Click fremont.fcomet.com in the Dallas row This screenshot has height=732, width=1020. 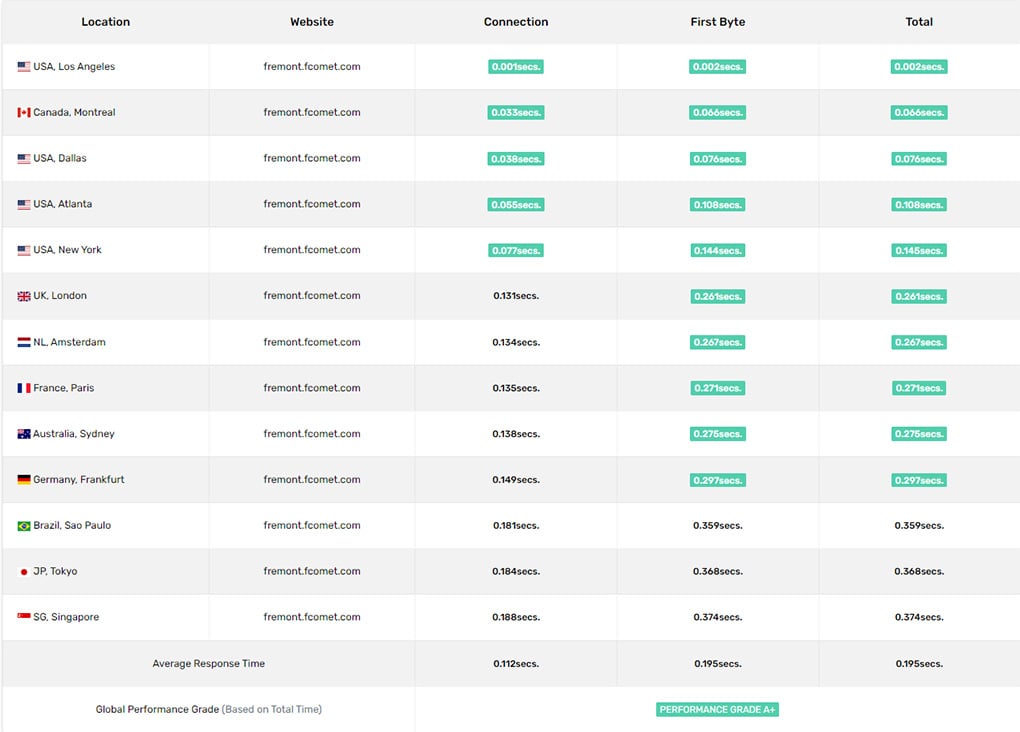click(x=312, y=158)
